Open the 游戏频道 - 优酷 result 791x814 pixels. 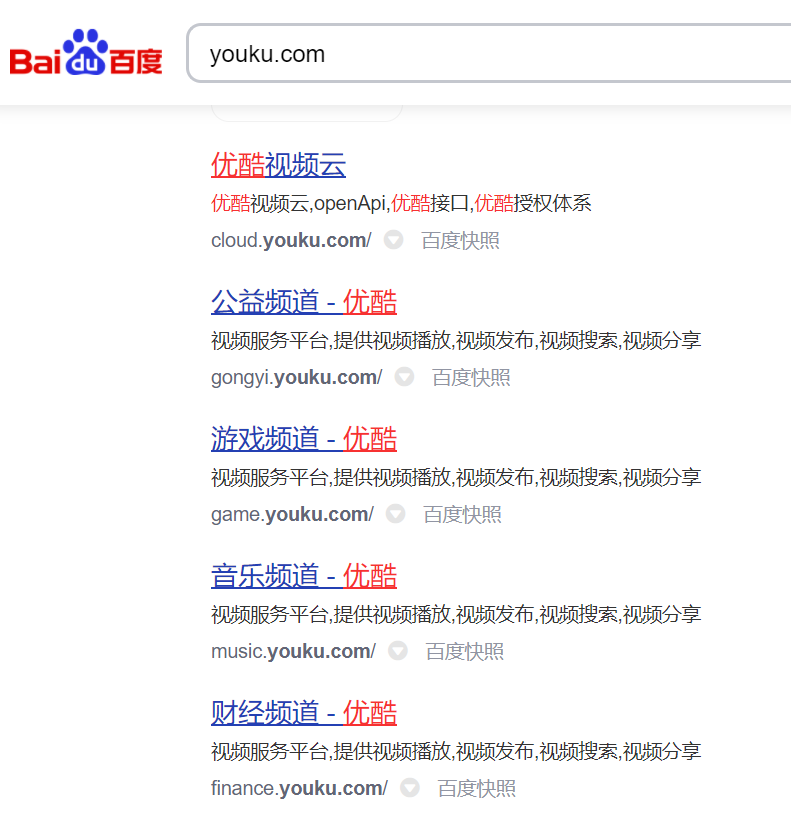[x=303, y=439]
